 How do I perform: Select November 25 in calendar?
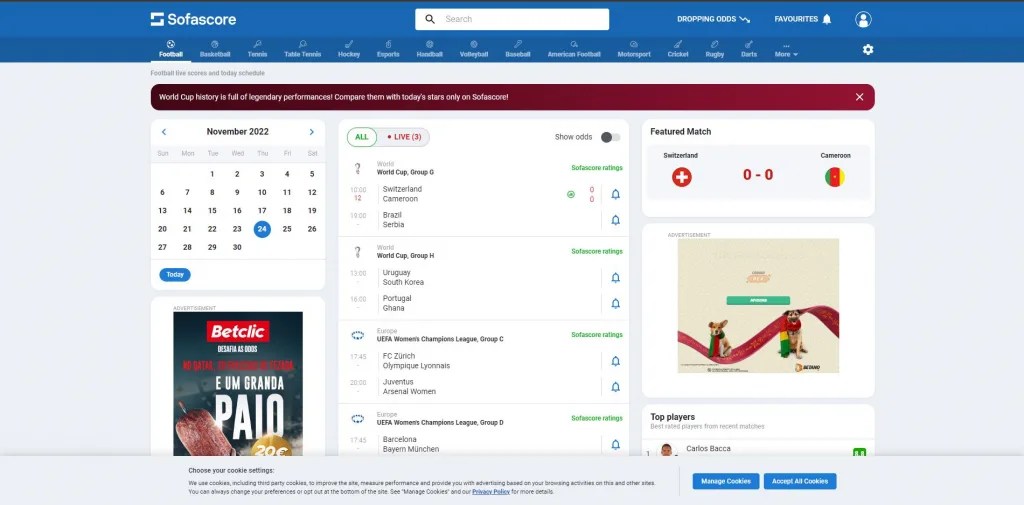tap(287, 229)
